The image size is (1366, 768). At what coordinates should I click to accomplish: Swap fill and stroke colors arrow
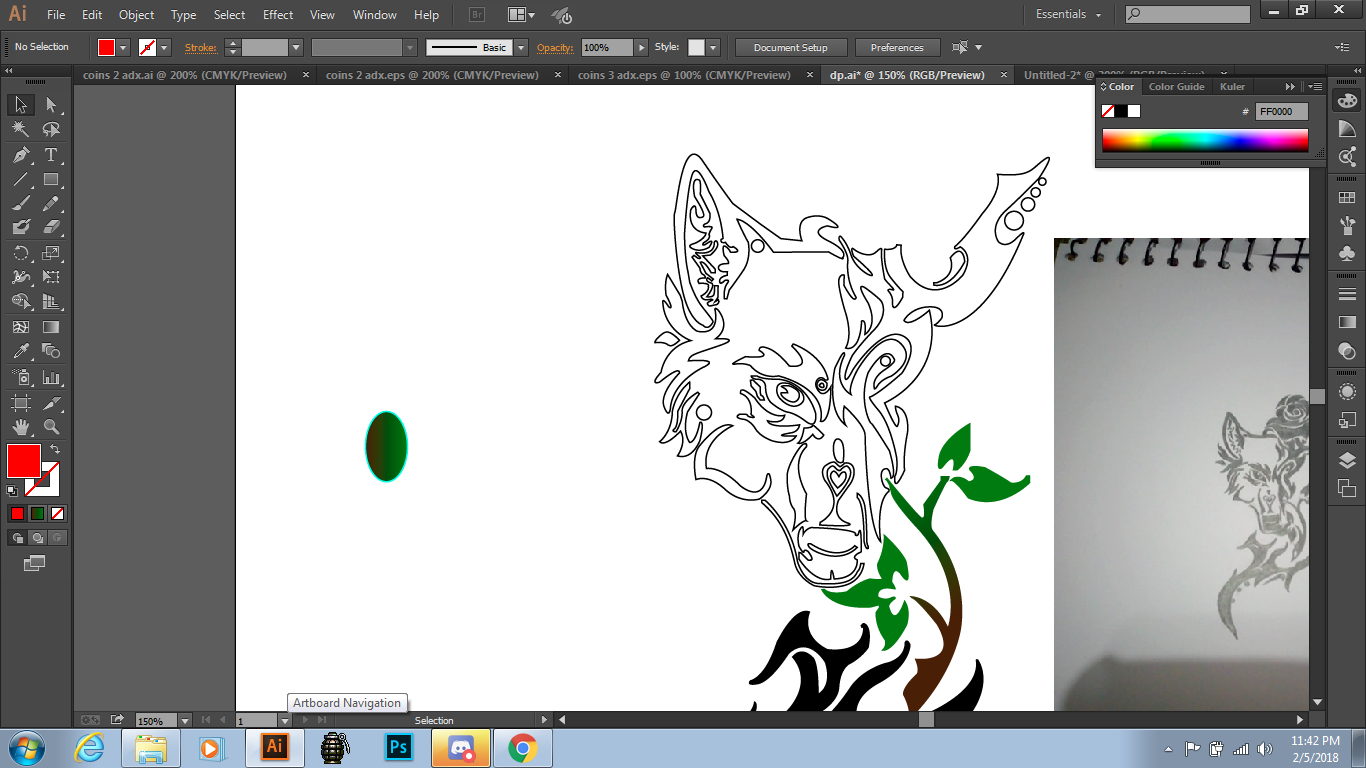(x=55, y=449)
